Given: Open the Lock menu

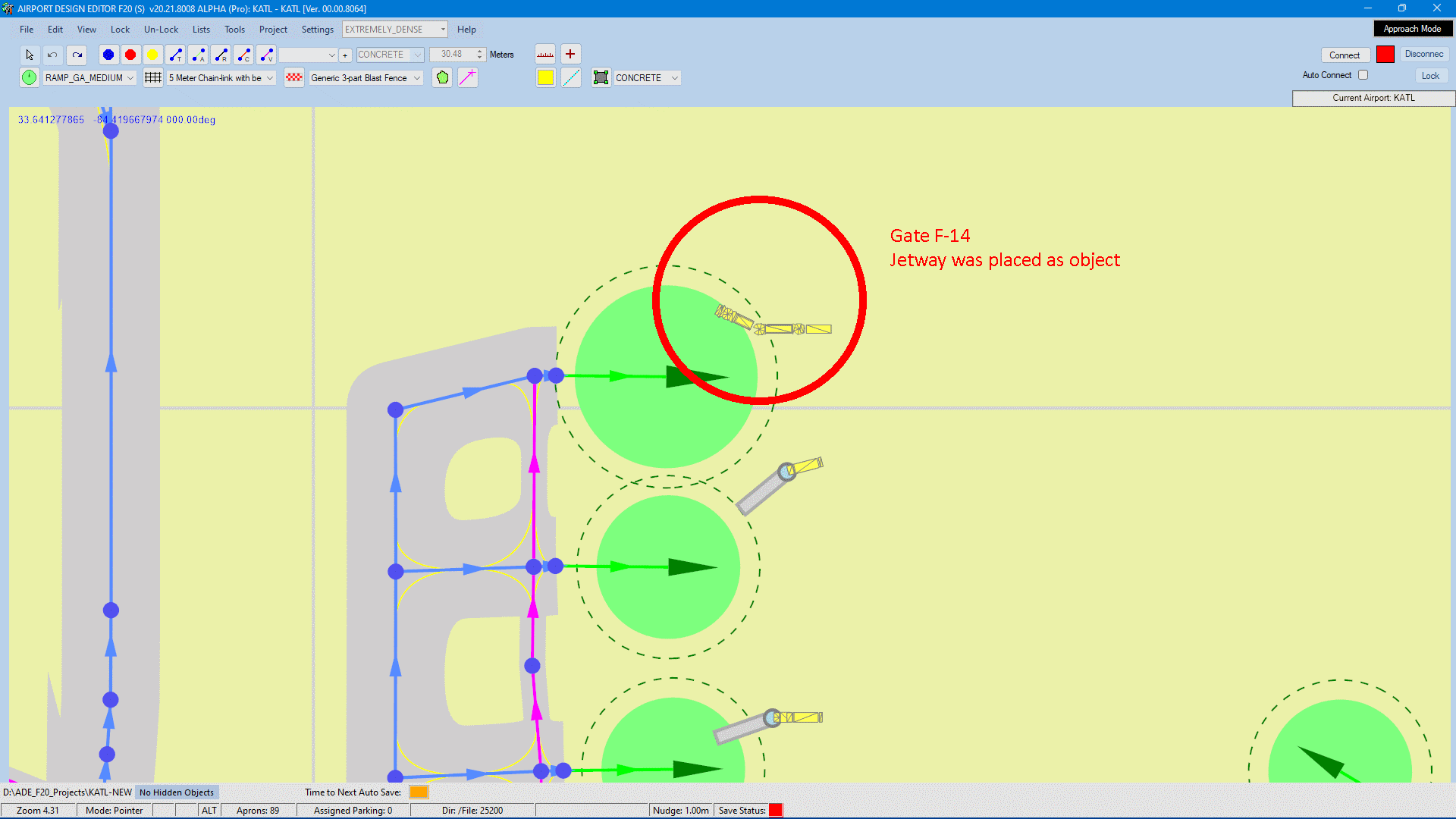Looking at the screenshot, I should (x=120, y=30).
